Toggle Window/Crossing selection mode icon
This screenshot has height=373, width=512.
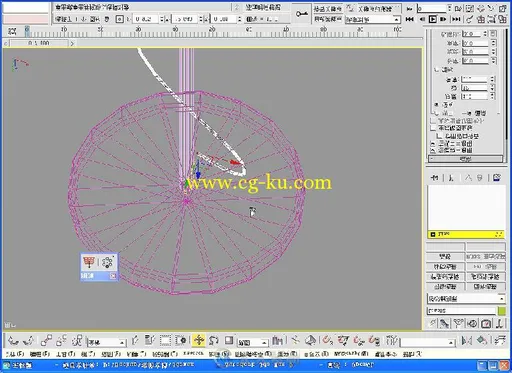[x=181, y=341]
